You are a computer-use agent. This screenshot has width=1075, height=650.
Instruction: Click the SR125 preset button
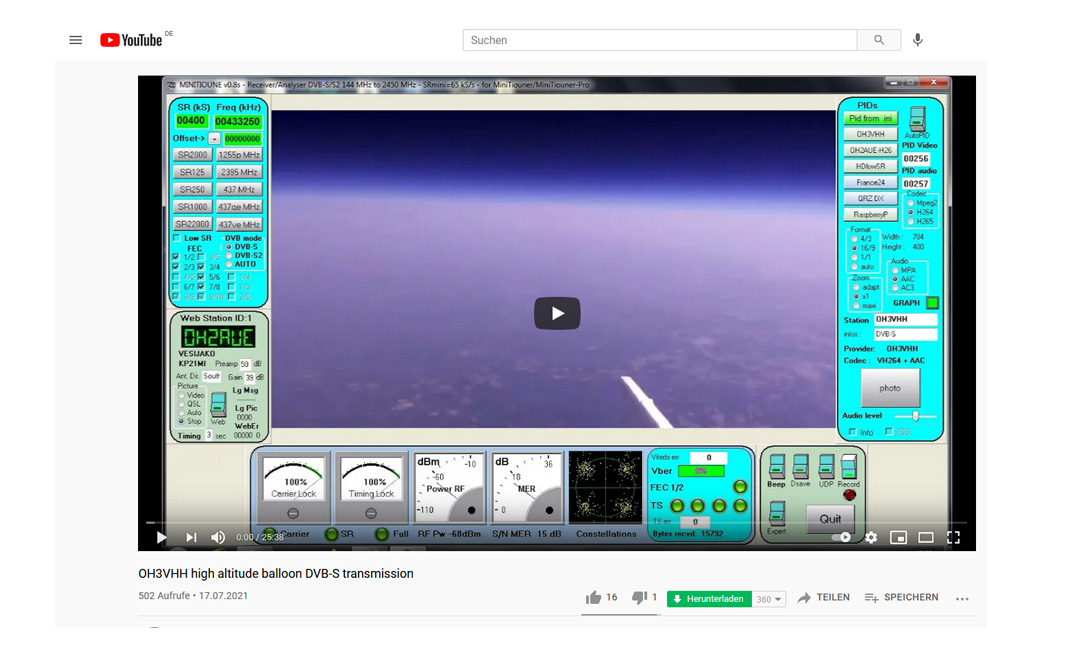click(192, 172)
